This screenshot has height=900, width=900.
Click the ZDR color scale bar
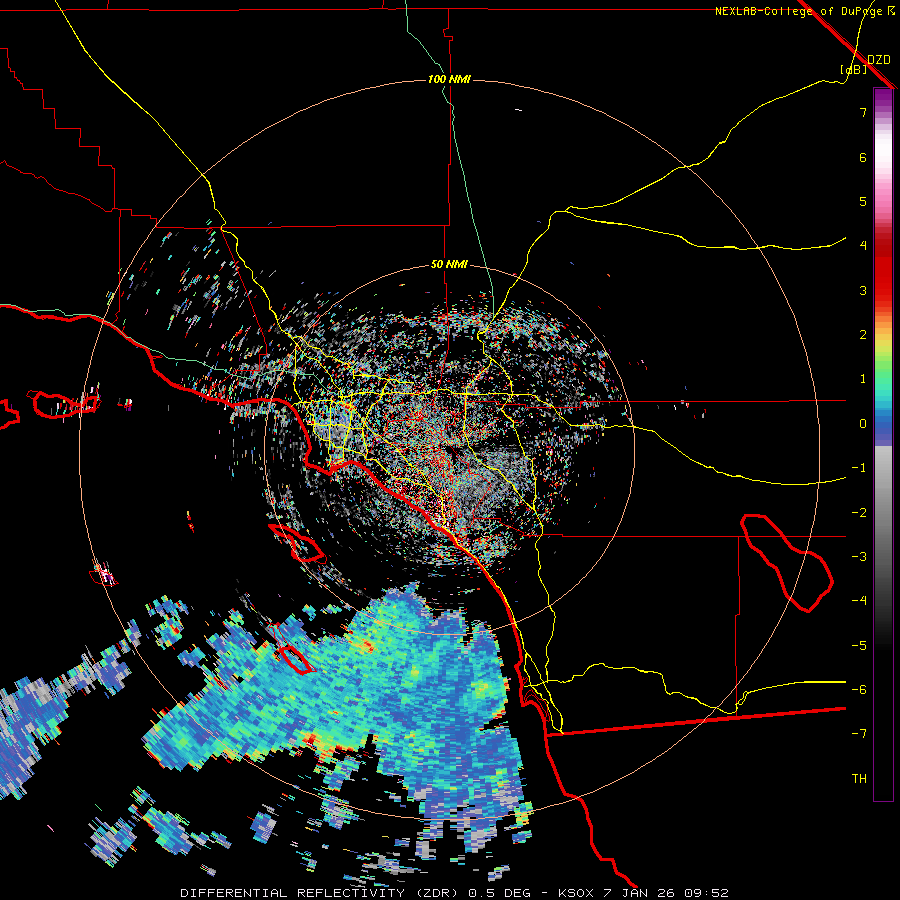tap(883, 444)
